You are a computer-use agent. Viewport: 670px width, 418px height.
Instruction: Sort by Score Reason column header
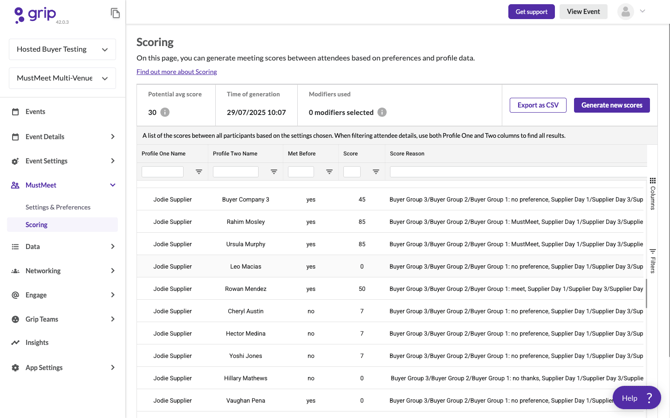407,154
